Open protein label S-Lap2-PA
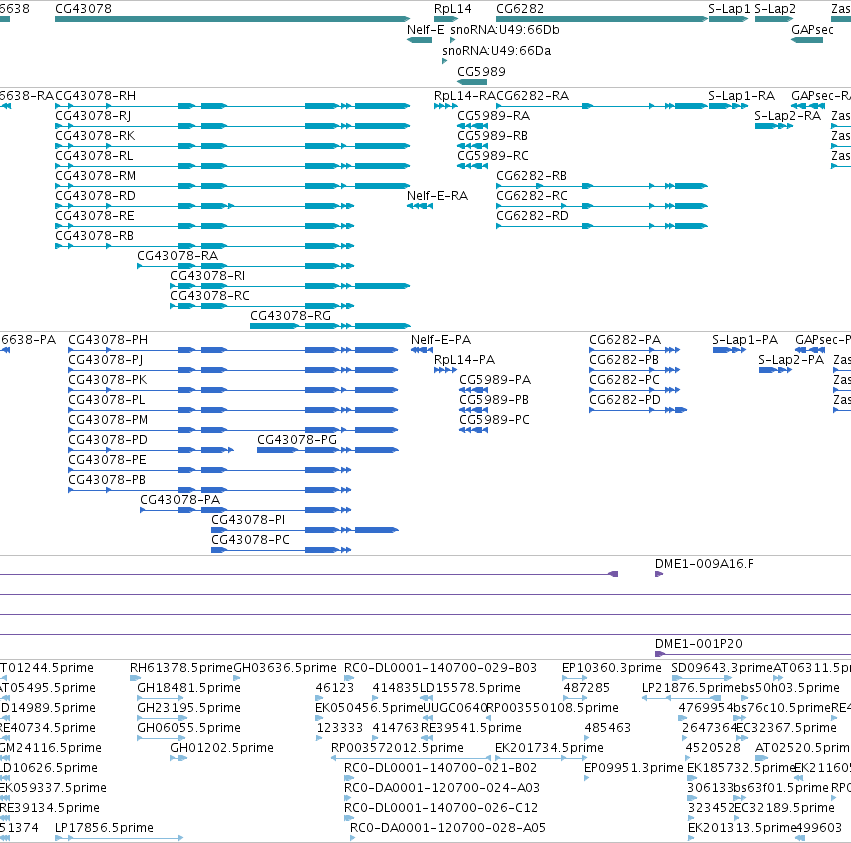 point(791,360)
